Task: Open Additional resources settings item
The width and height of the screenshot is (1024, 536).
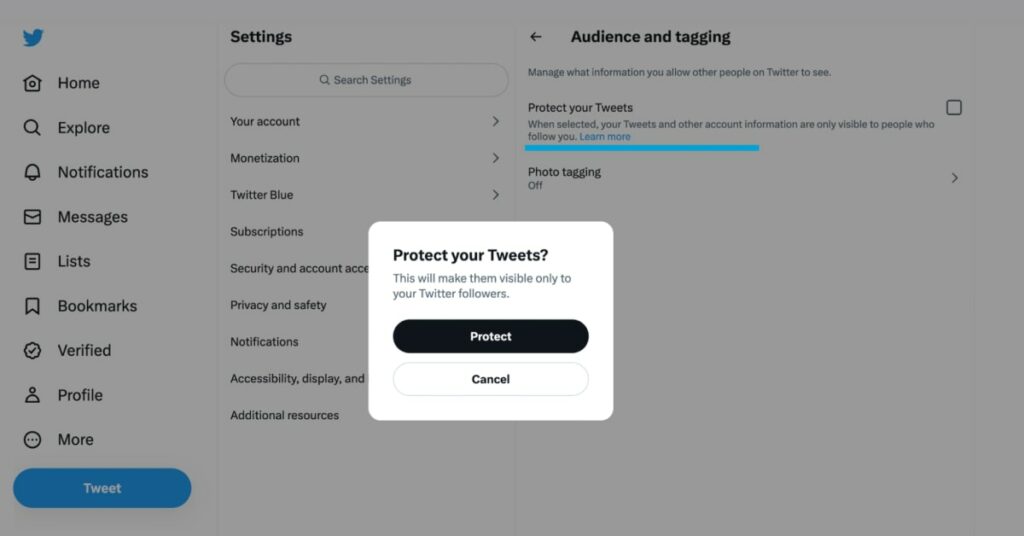Action: (x=285, y=415)
